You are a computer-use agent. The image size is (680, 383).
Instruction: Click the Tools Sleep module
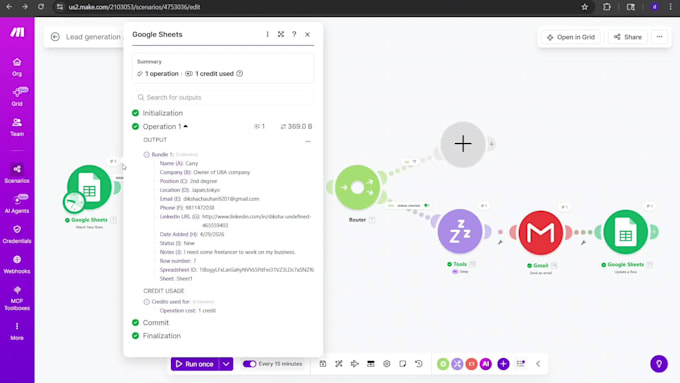point(460,232)
